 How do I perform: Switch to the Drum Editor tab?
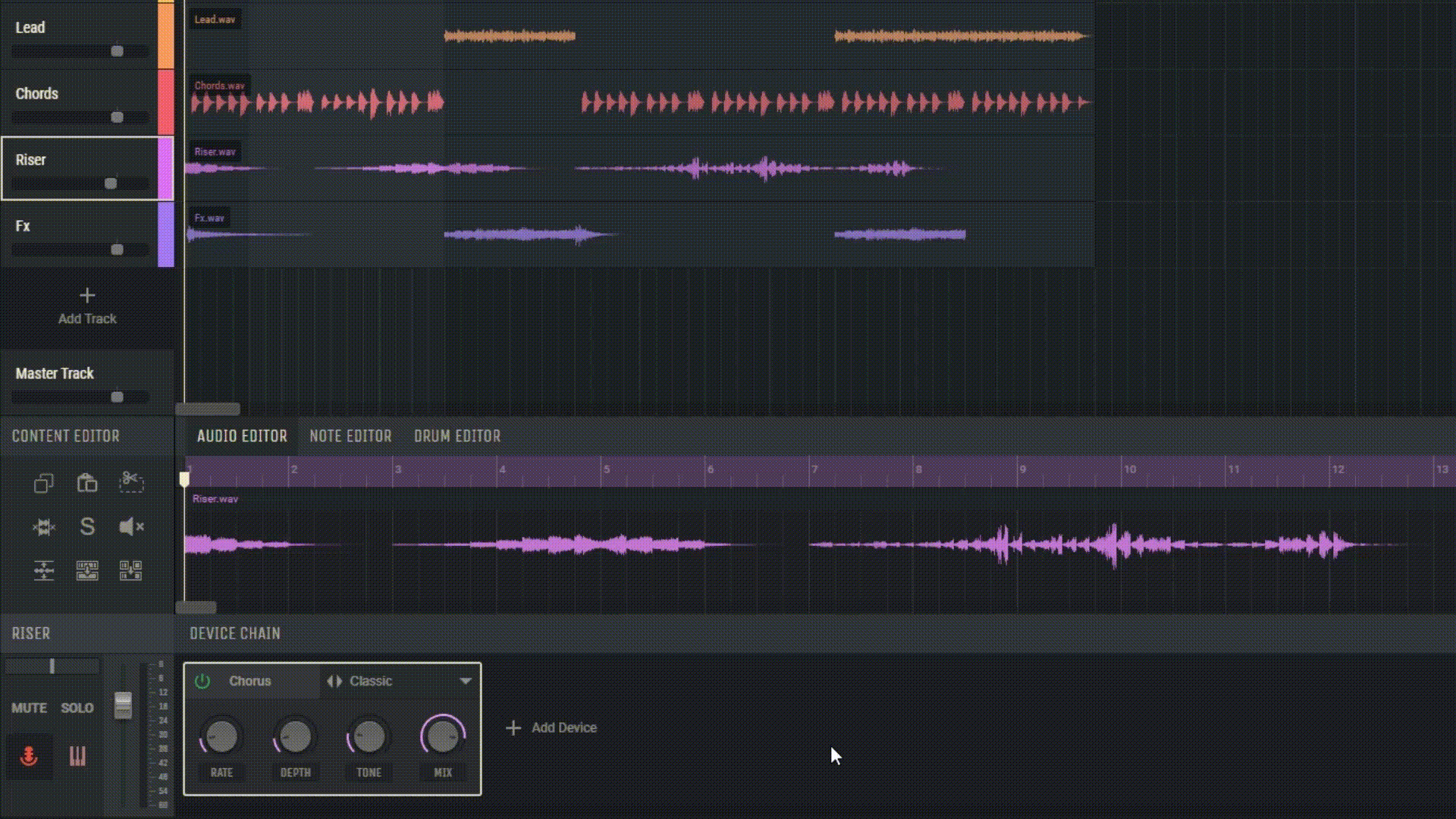pos(457,435)
